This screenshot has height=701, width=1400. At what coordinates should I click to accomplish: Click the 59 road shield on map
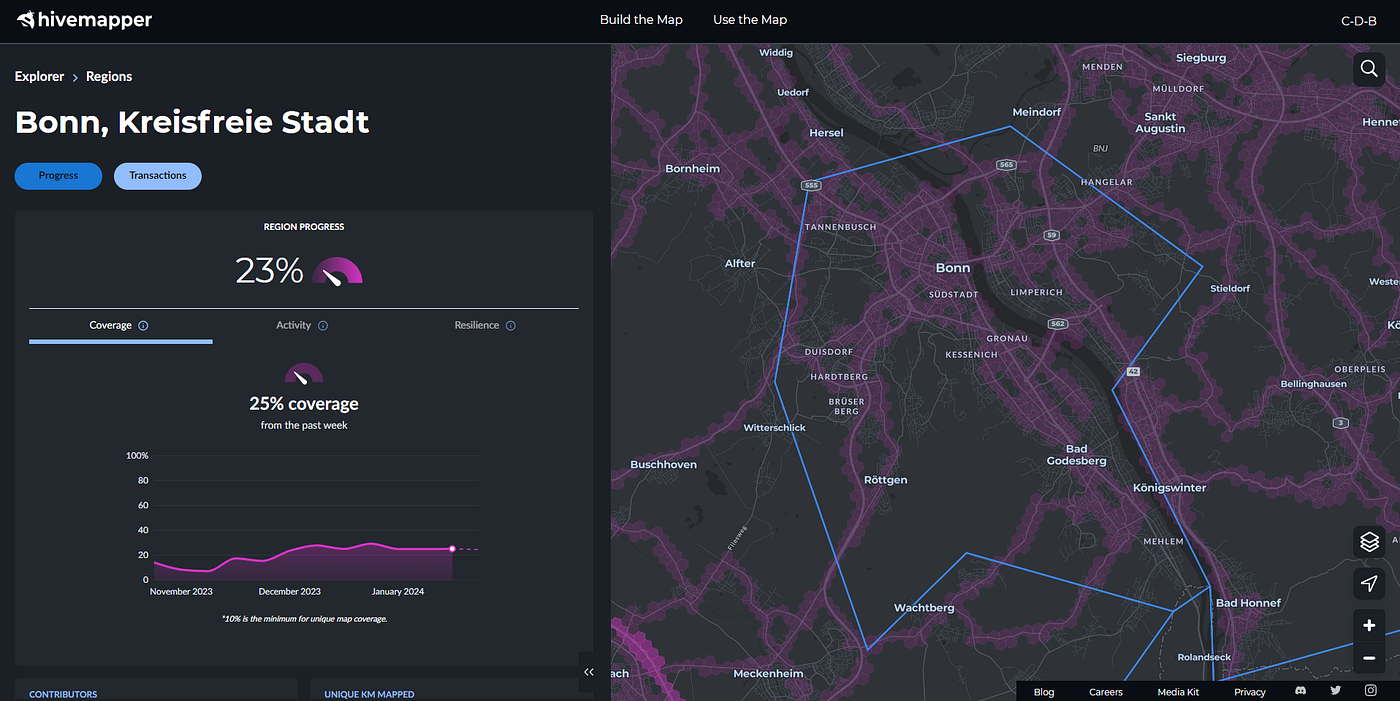[1051, 235]
